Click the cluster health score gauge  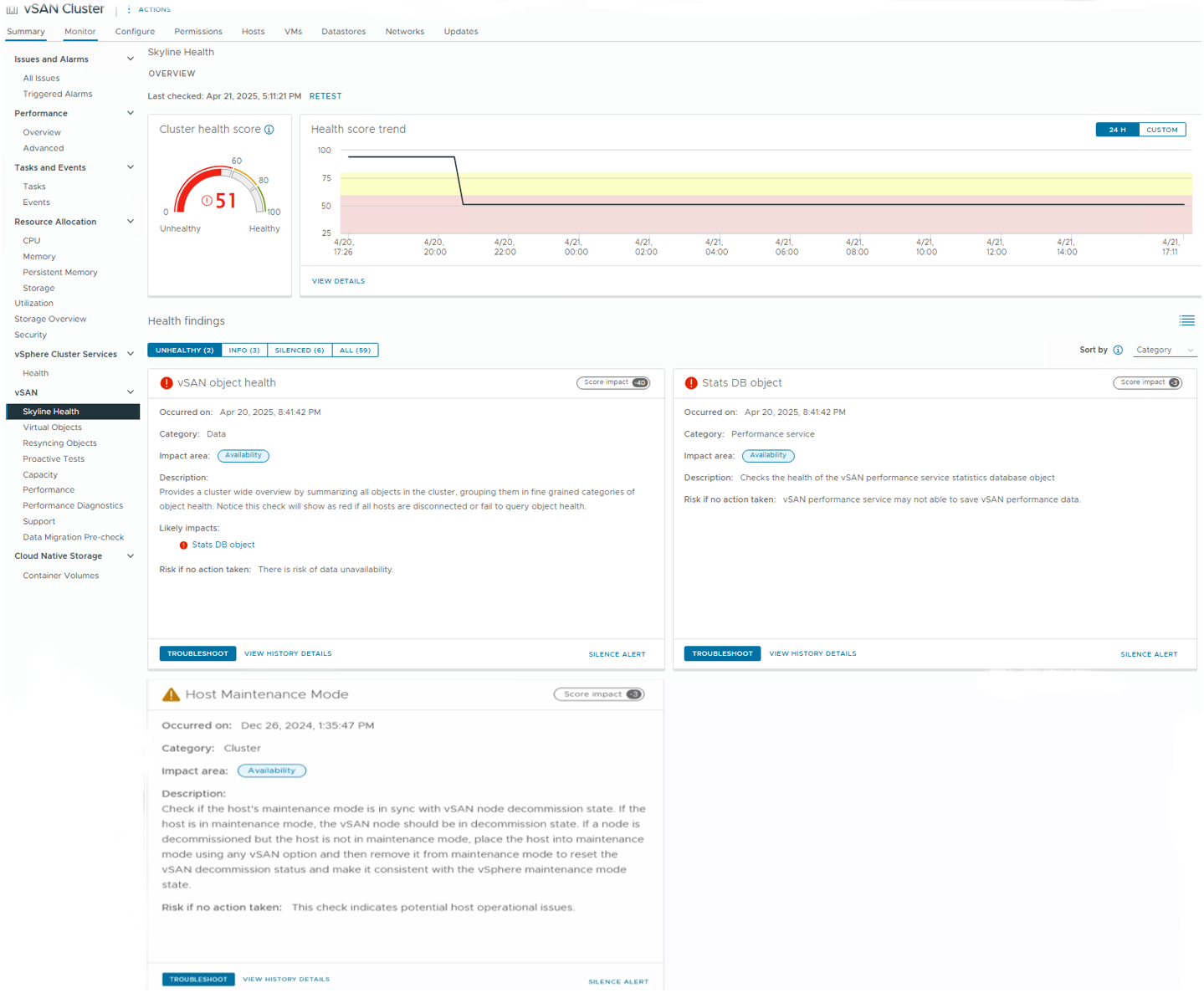click(x=221, y=192)
